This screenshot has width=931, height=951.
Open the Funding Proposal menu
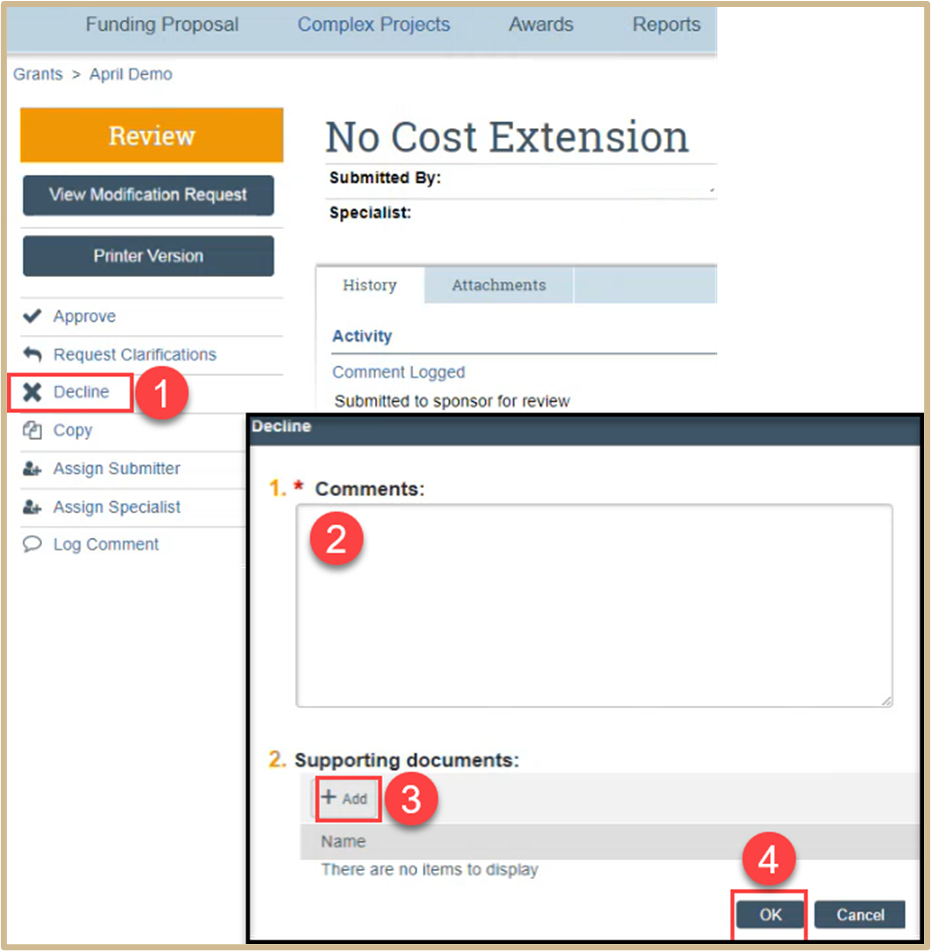pos(162,24)
